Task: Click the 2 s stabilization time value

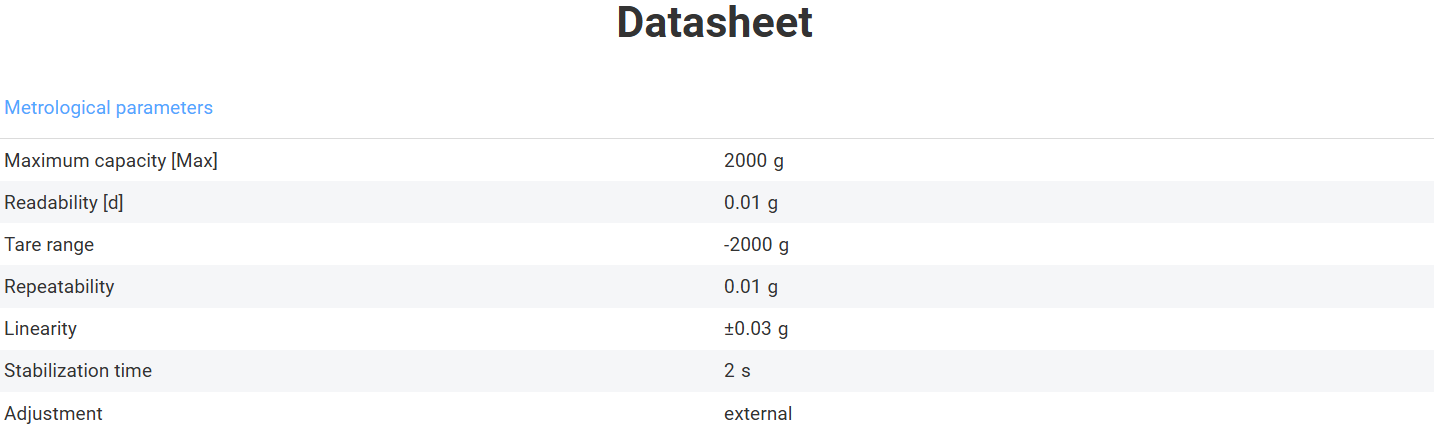Action: 737,371
